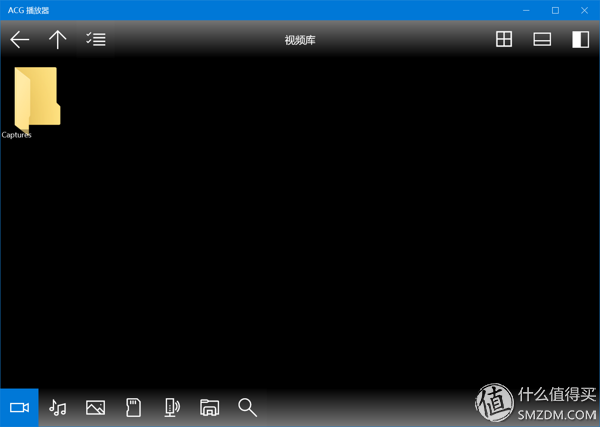Viewport: 600px width, 427px height.
Task: Open the folder browser tab
Action: 210,407
